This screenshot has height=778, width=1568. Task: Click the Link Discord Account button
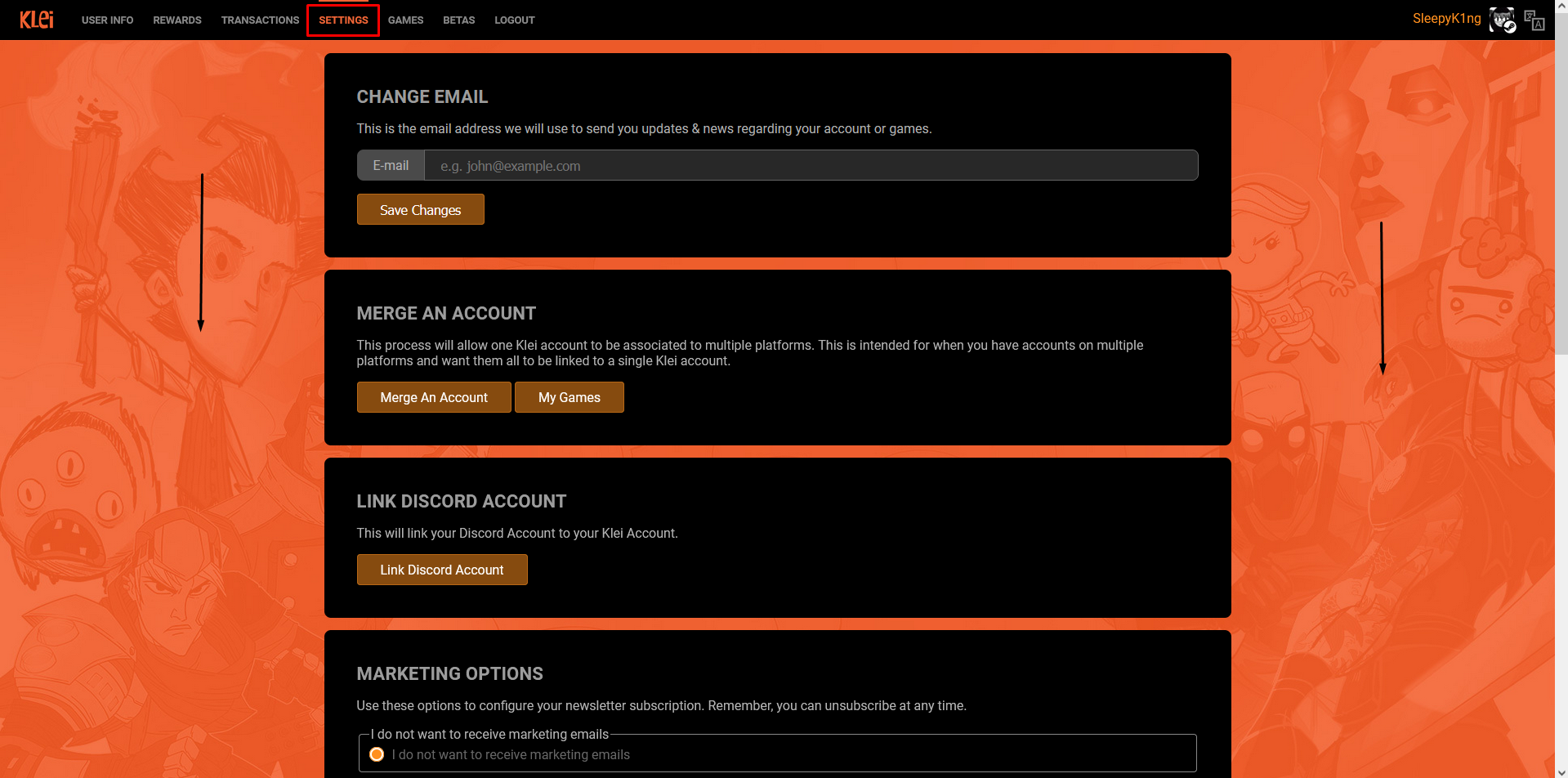click(x=442, y=570)
